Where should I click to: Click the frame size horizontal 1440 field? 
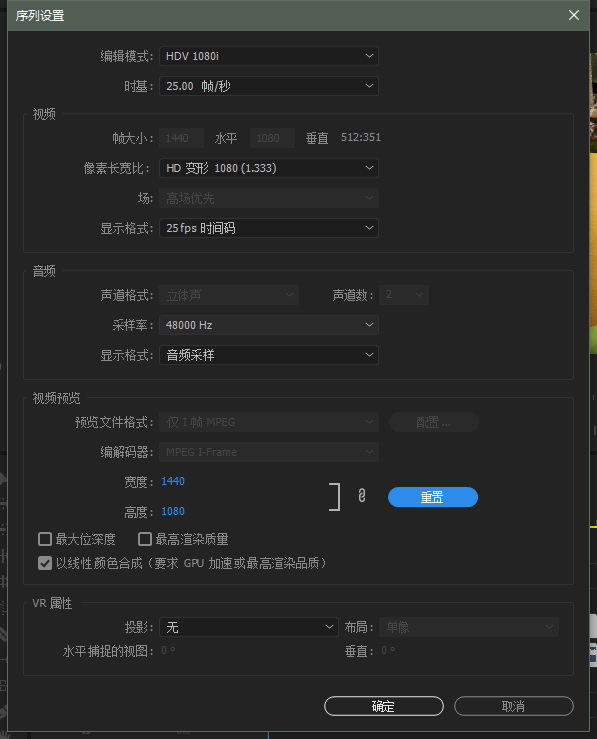(x=181, y=138)
